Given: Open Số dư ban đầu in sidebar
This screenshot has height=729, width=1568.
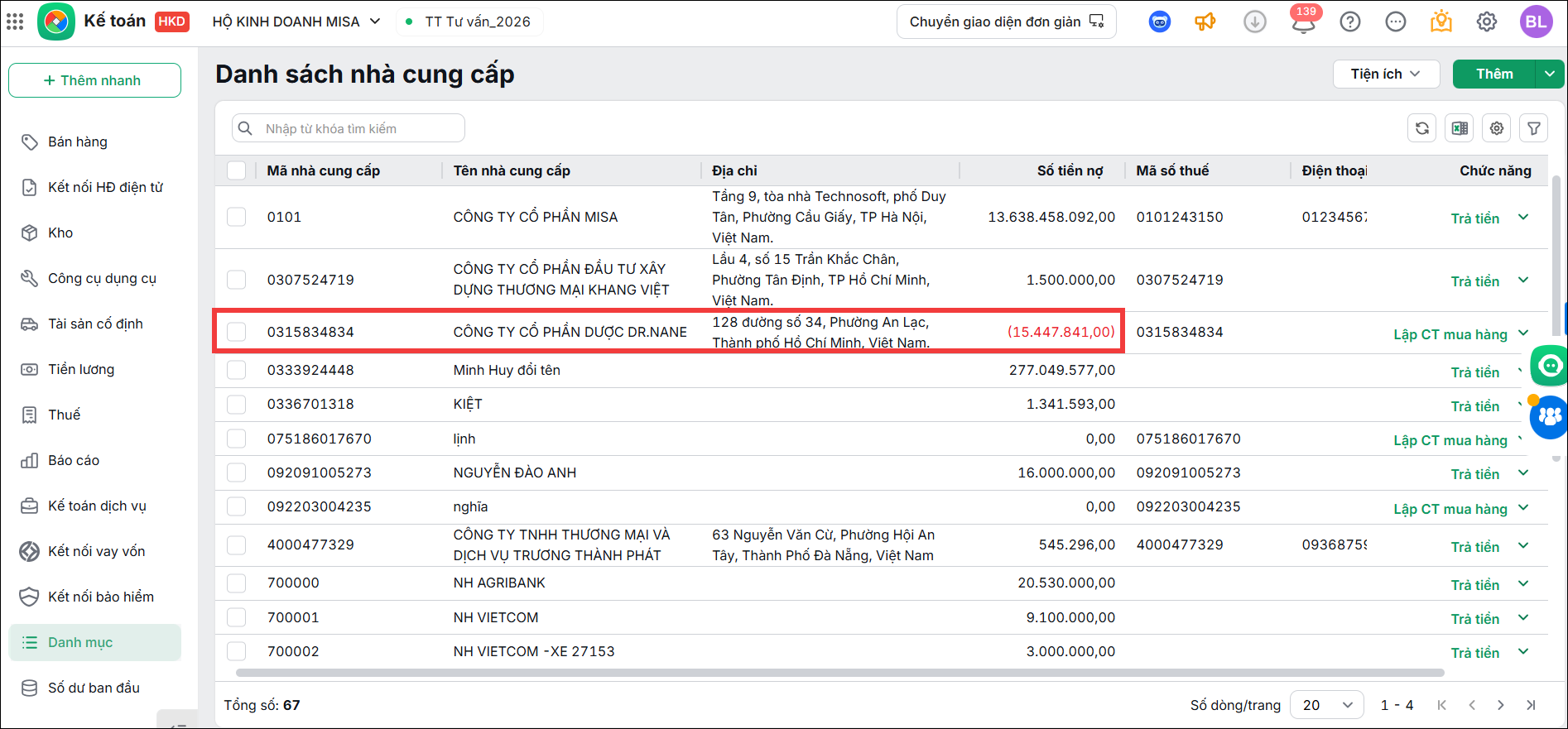Looking at the screenshot, I should click(x=94, y=688).
